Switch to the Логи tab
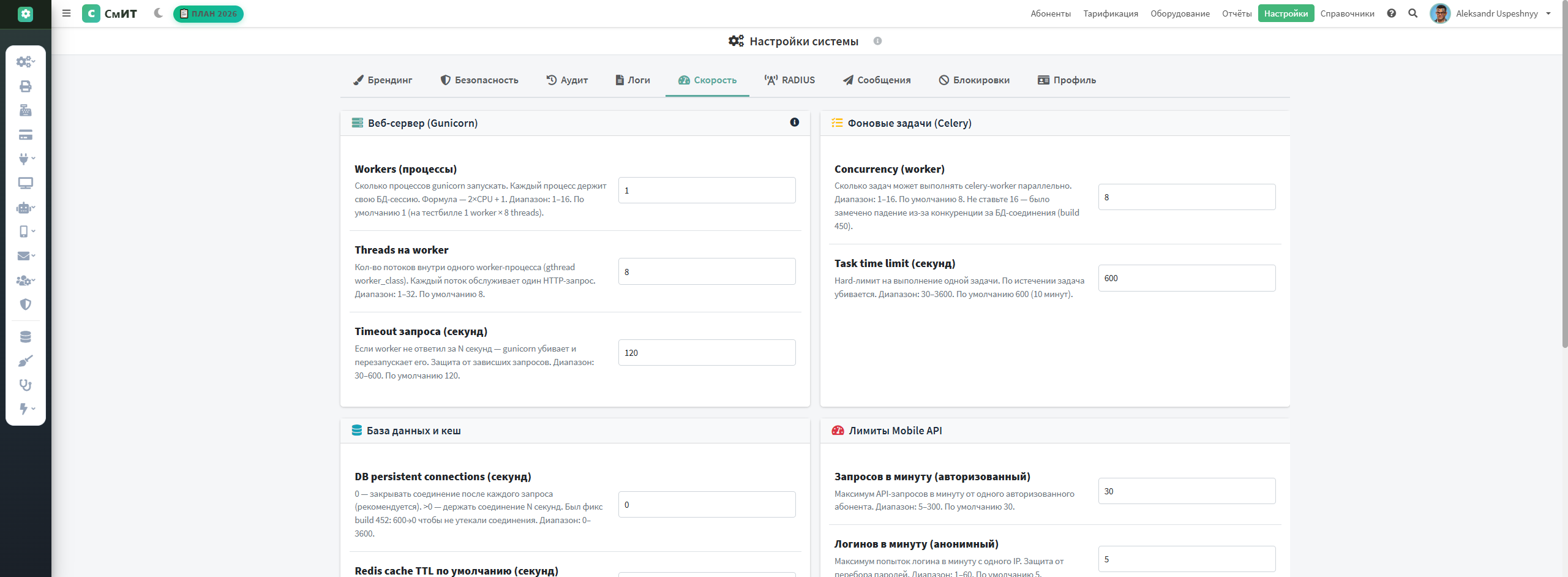The width and height of the screenshot is (1568, 577). pyautogui.click(x=633, y=80)
